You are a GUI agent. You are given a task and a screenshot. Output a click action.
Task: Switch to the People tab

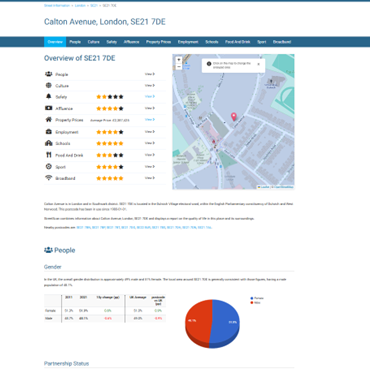point(75,42)
